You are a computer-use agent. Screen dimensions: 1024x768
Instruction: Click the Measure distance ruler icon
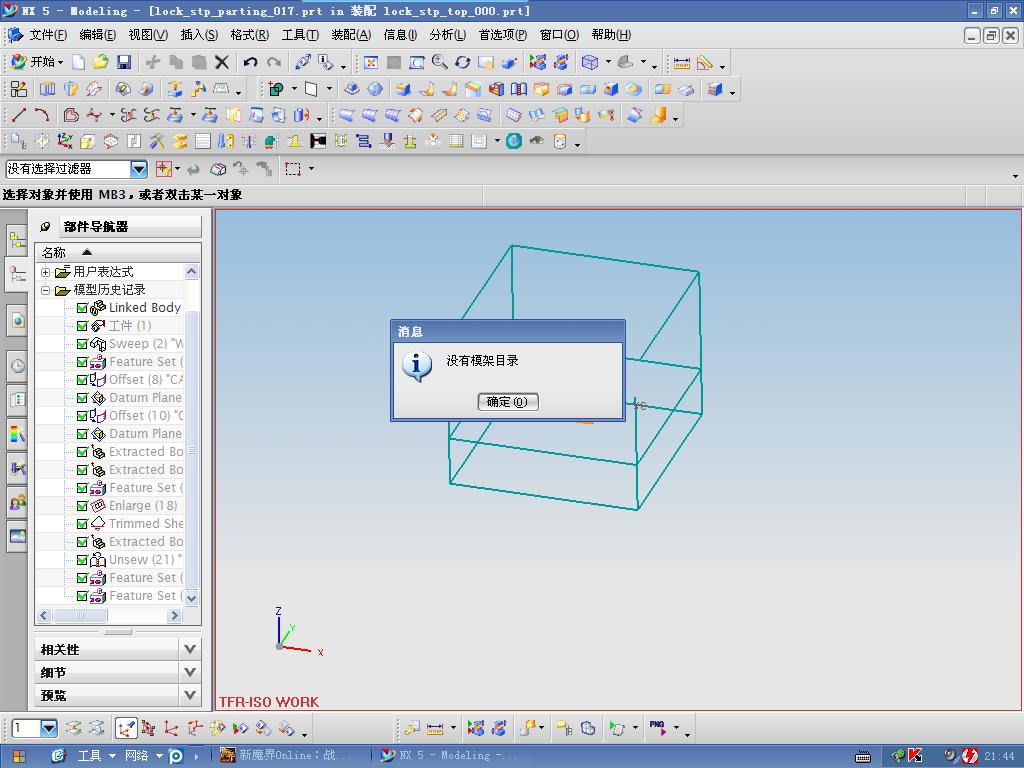[x=682, y=63]
